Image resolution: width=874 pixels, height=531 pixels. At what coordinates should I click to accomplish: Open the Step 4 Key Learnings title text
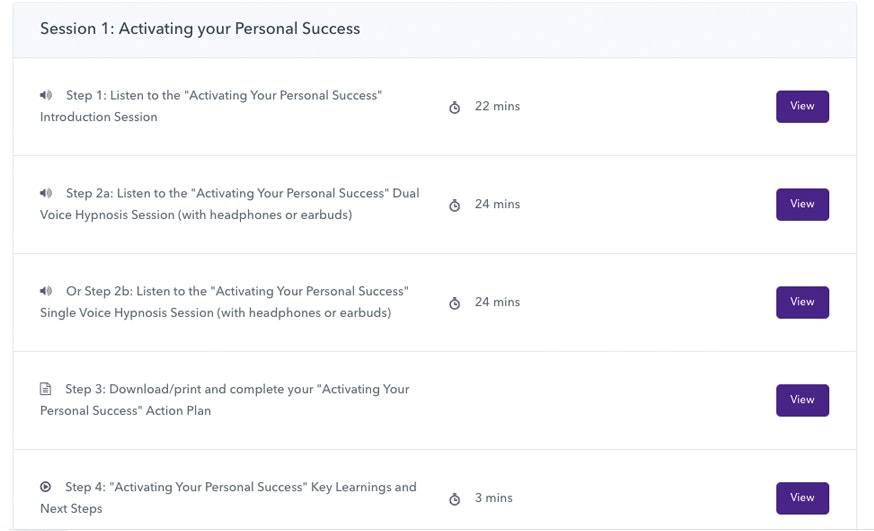point(230,497)
